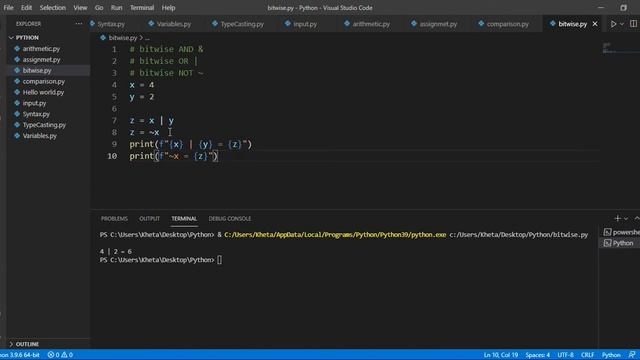This screenshot has height=360, width=640.
Task: Open errors and warnings status indicator
Action: [60, 355]
